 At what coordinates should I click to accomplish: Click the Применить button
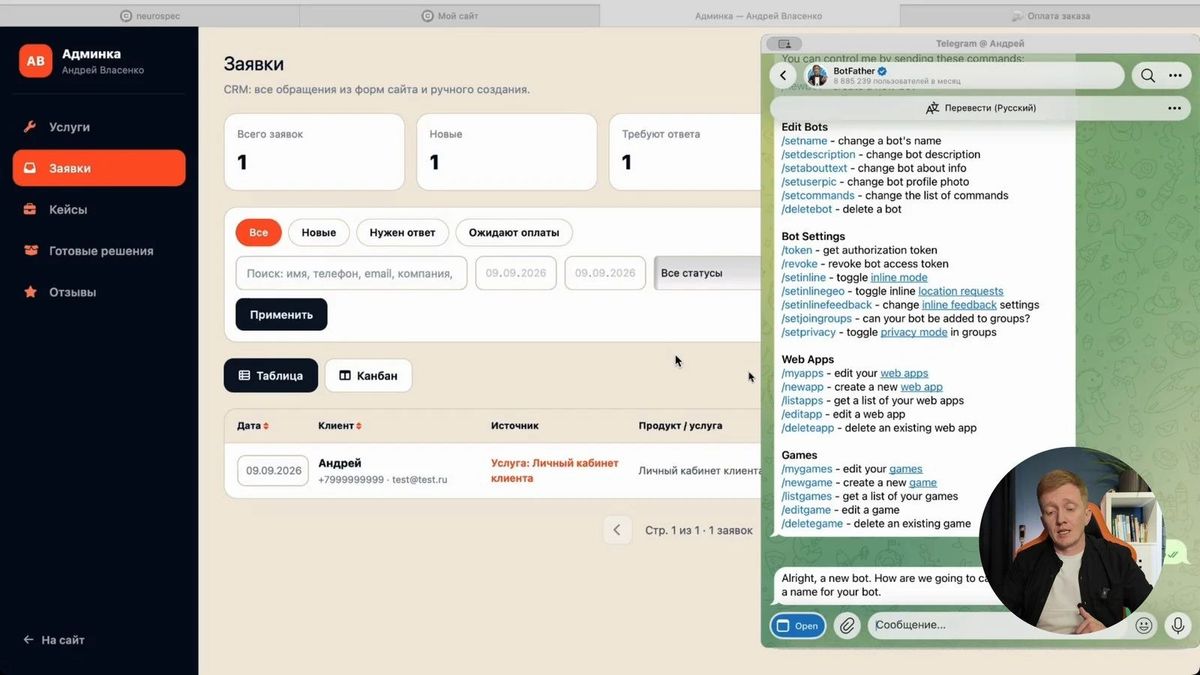[281, 314]
